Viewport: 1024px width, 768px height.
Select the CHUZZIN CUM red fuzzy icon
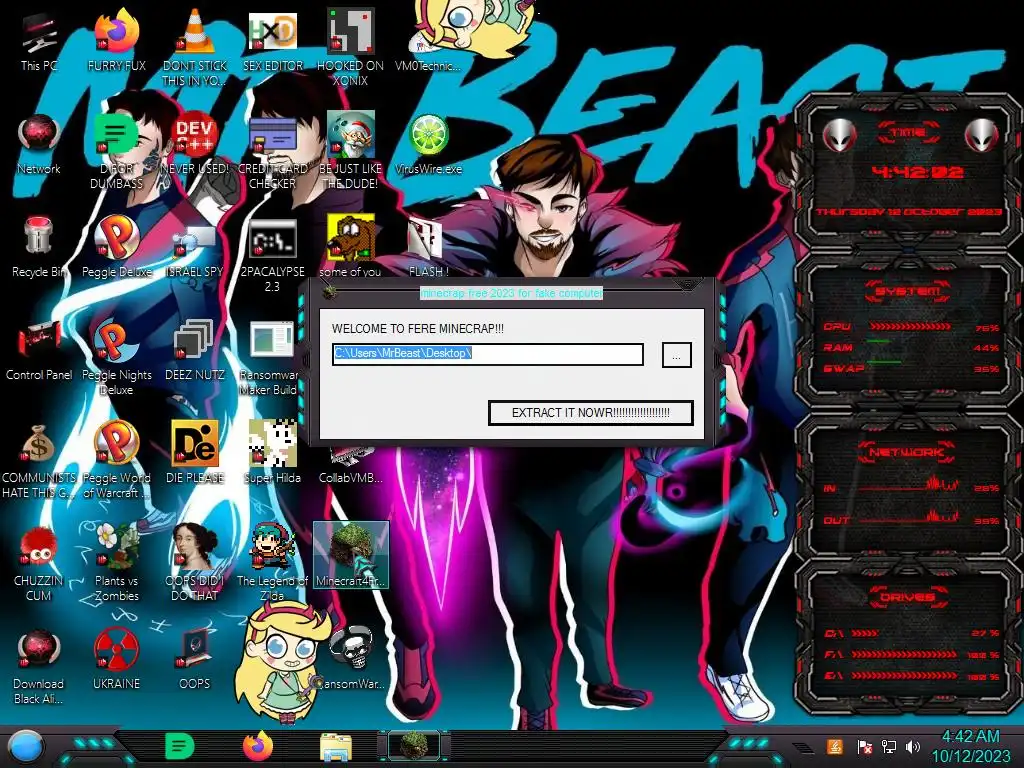click(x=39, y=563)
